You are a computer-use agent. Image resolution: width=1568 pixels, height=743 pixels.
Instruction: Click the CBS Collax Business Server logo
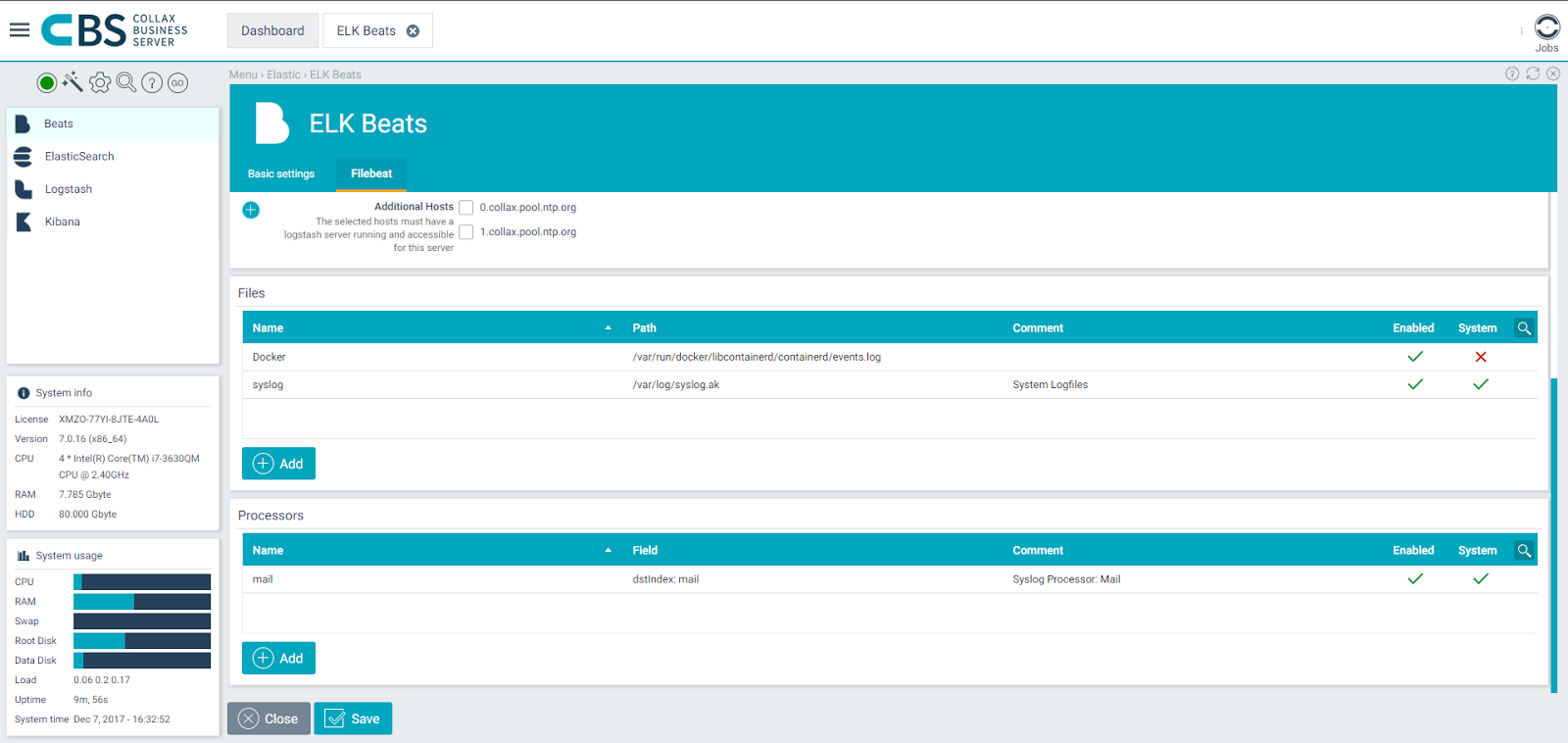point(115,30)
